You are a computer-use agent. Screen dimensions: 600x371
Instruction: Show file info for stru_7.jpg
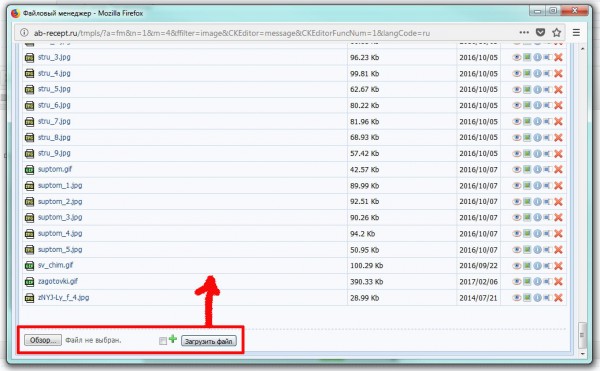(x=537, y=122)
